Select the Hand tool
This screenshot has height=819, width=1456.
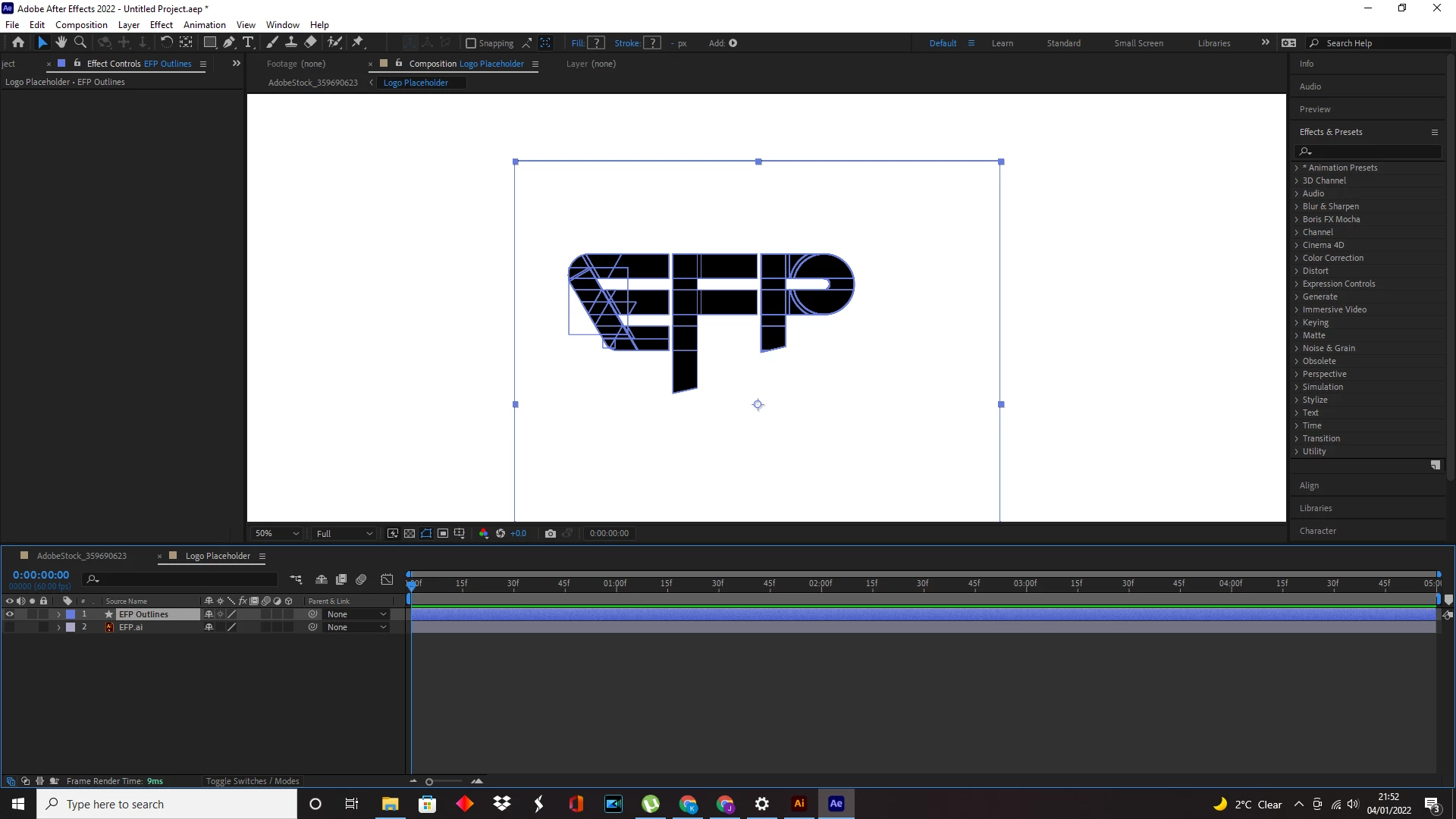click(61, 42)
